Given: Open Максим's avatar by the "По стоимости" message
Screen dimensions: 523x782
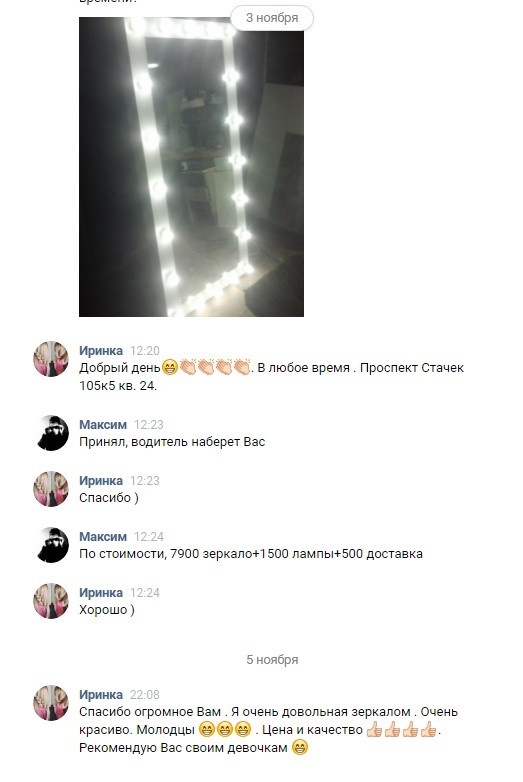Looking at the screenshot, I should click(x=51, y=545).
